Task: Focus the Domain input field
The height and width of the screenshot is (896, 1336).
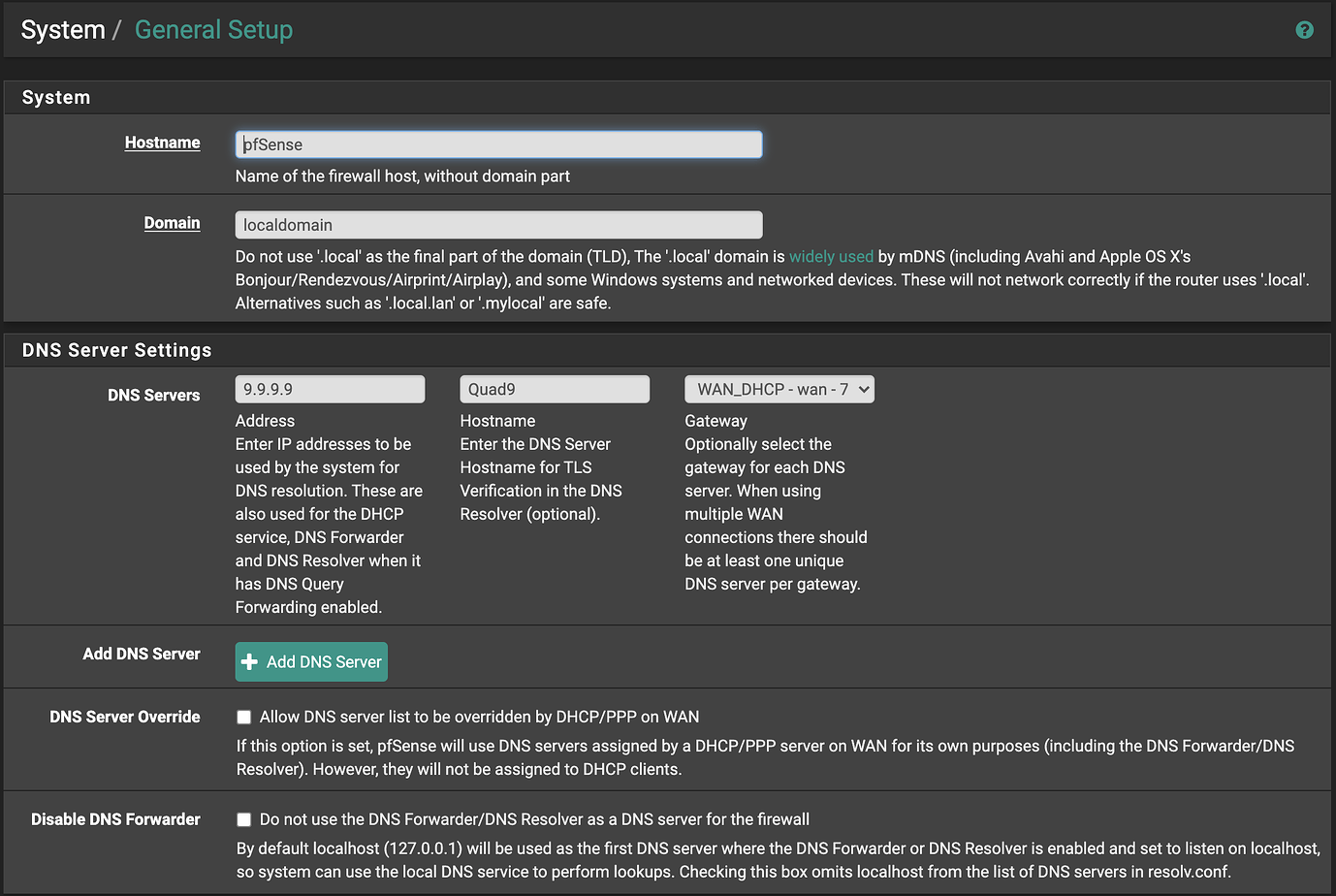Action: (498, 225)
